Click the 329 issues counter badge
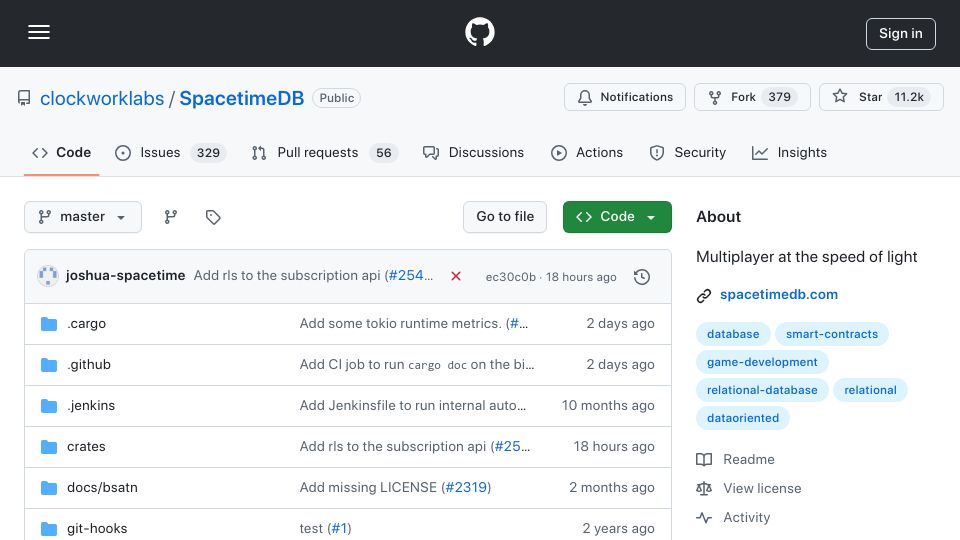The width and height of the screenshot is (960, 540). point(208,153)
